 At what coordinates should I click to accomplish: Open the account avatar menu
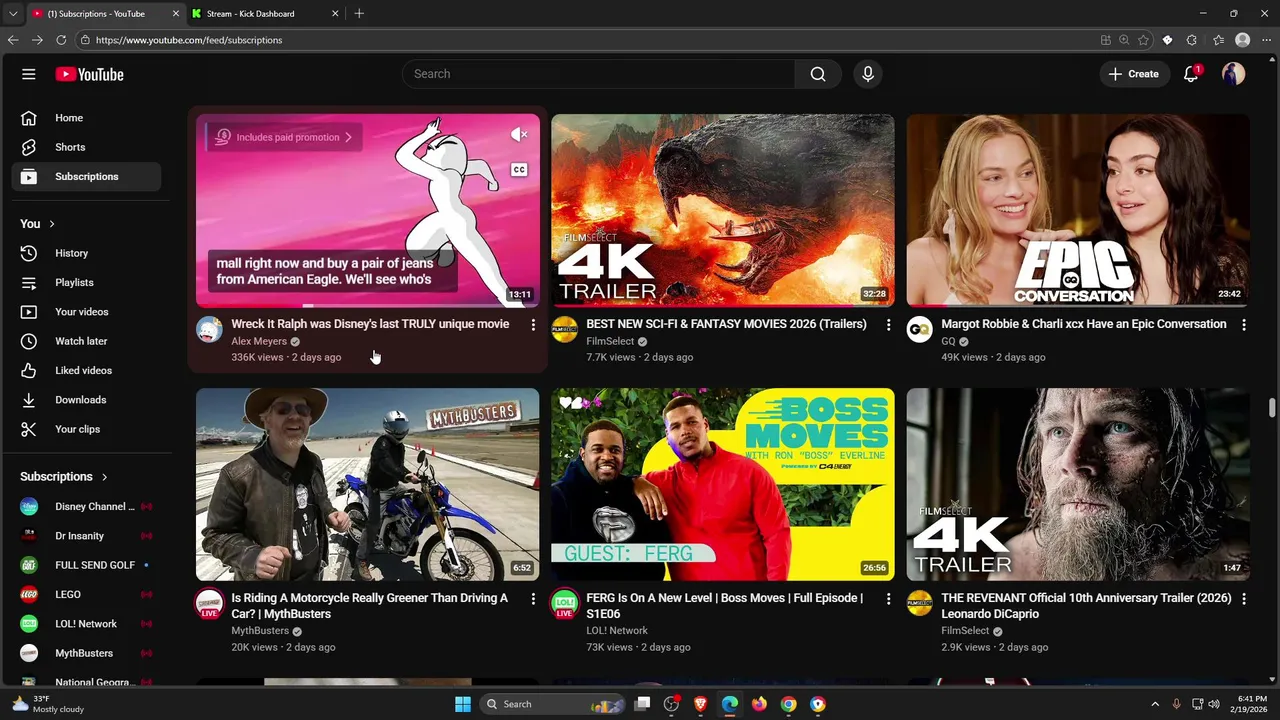click(1233, 74)
